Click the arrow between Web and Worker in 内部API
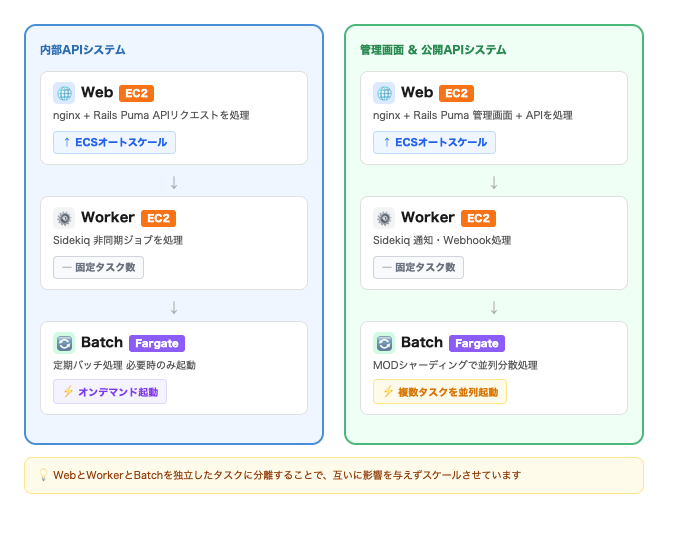The width and height of the screenshot is (691, 541). [x=174, y=182]
